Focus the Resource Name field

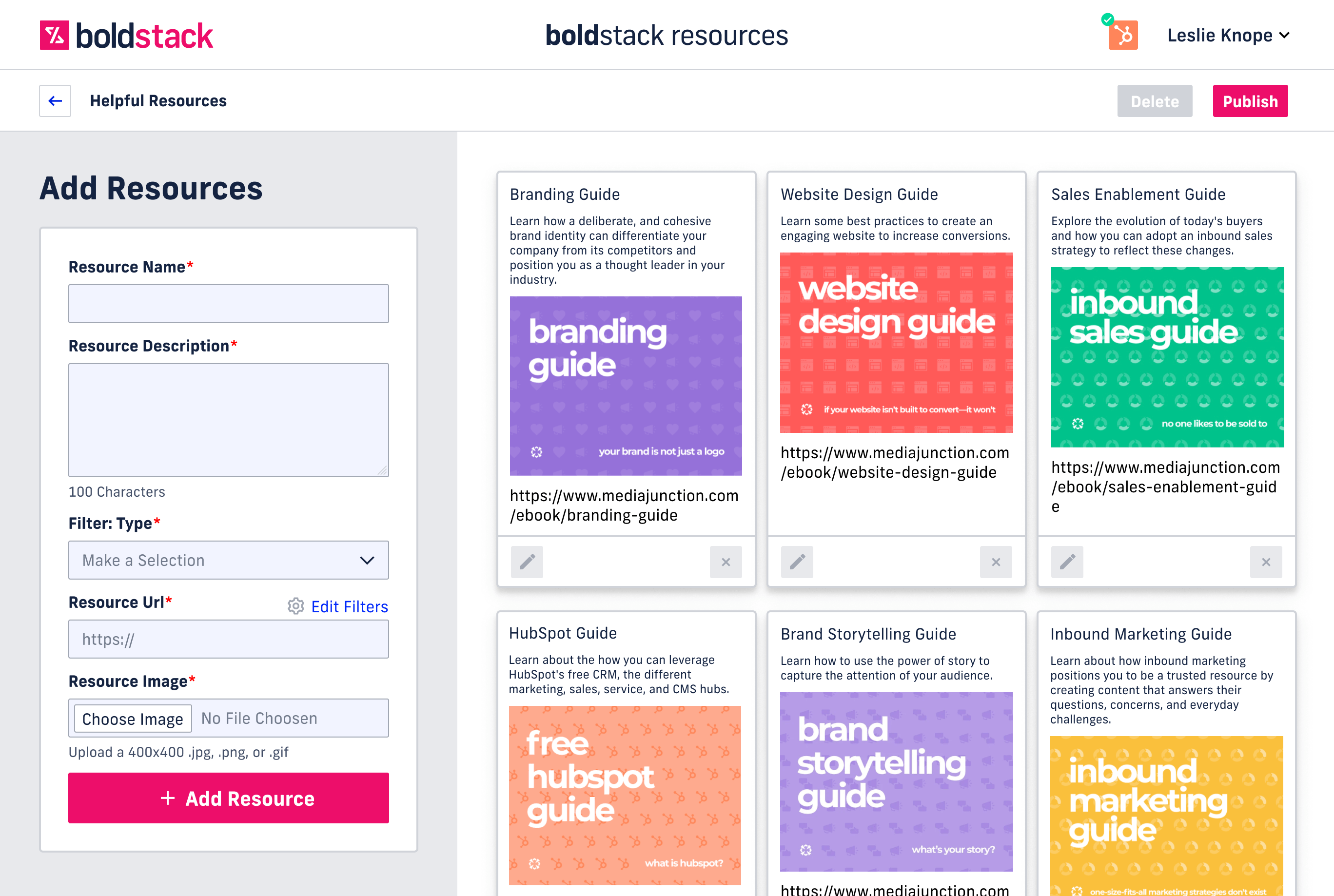click(229, 303)
